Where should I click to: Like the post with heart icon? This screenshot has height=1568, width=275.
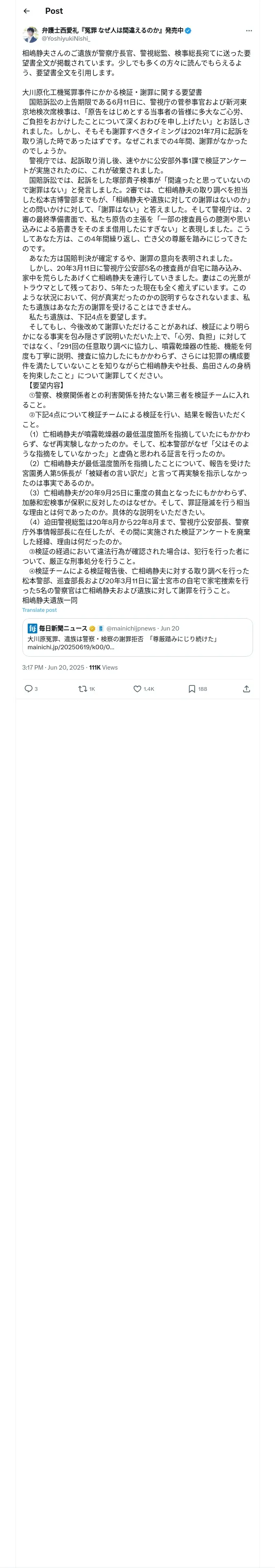coord(137,688)
